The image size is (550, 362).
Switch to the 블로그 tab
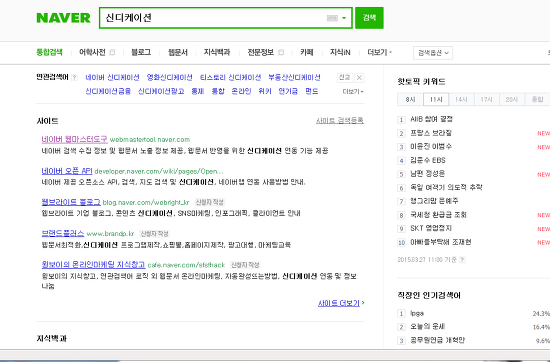(141, 52)
